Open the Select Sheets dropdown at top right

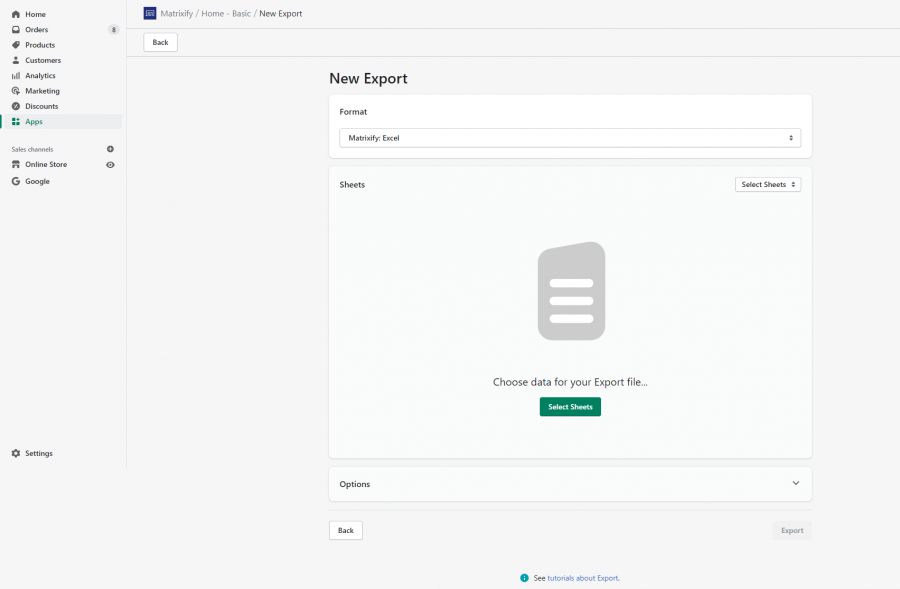click(x=768, y=185)
